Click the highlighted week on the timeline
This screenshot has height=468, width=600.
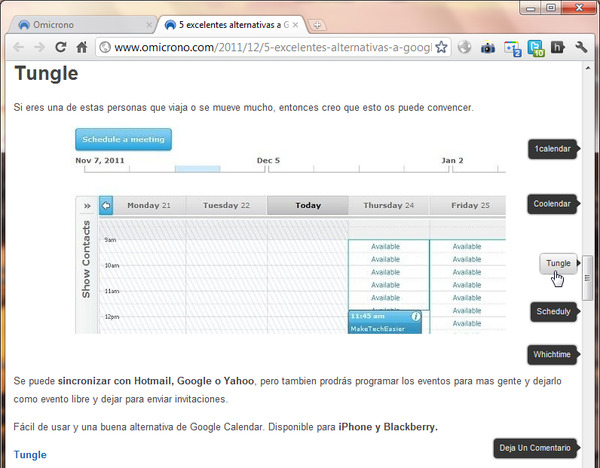point(197,169)
